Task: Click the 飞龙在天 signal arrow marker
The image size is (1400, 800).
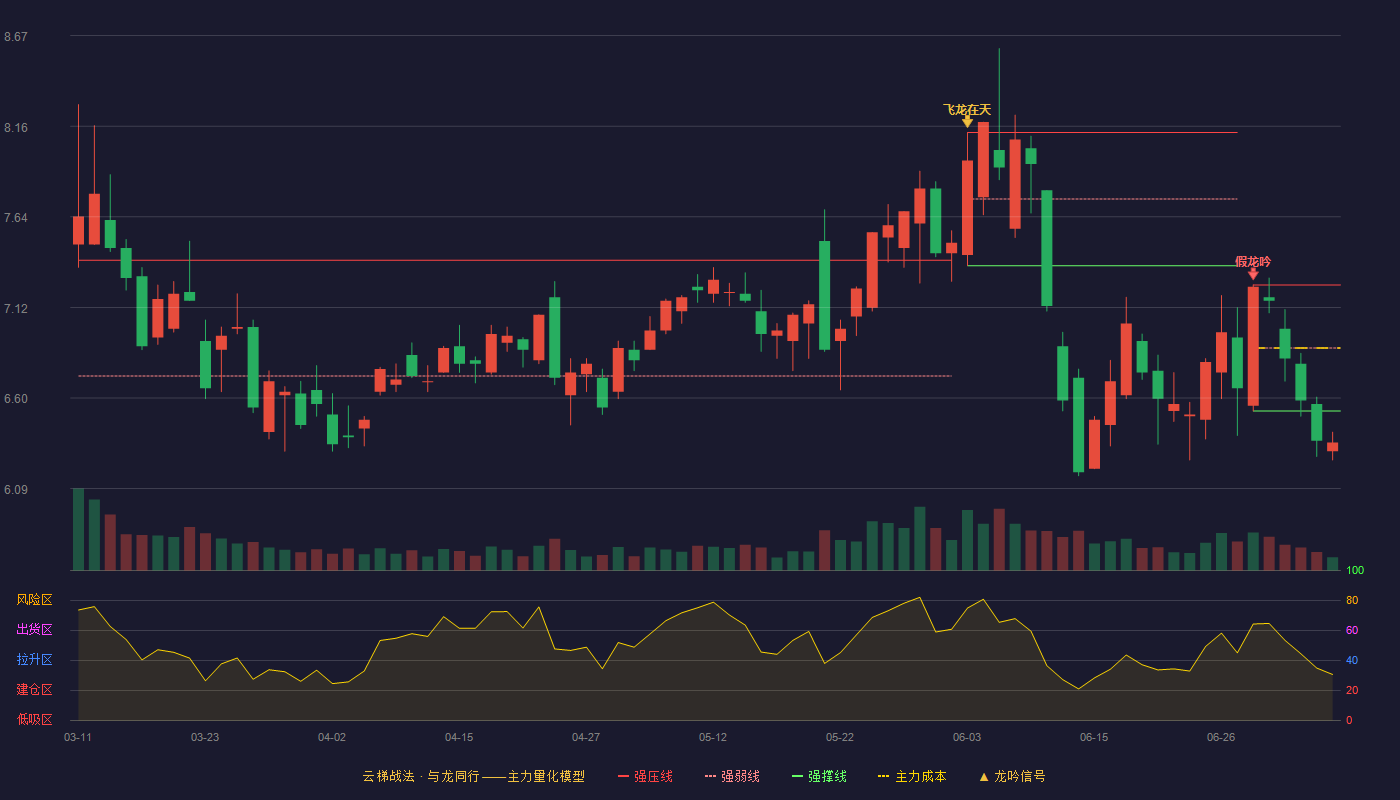Action: click(967, 122)
